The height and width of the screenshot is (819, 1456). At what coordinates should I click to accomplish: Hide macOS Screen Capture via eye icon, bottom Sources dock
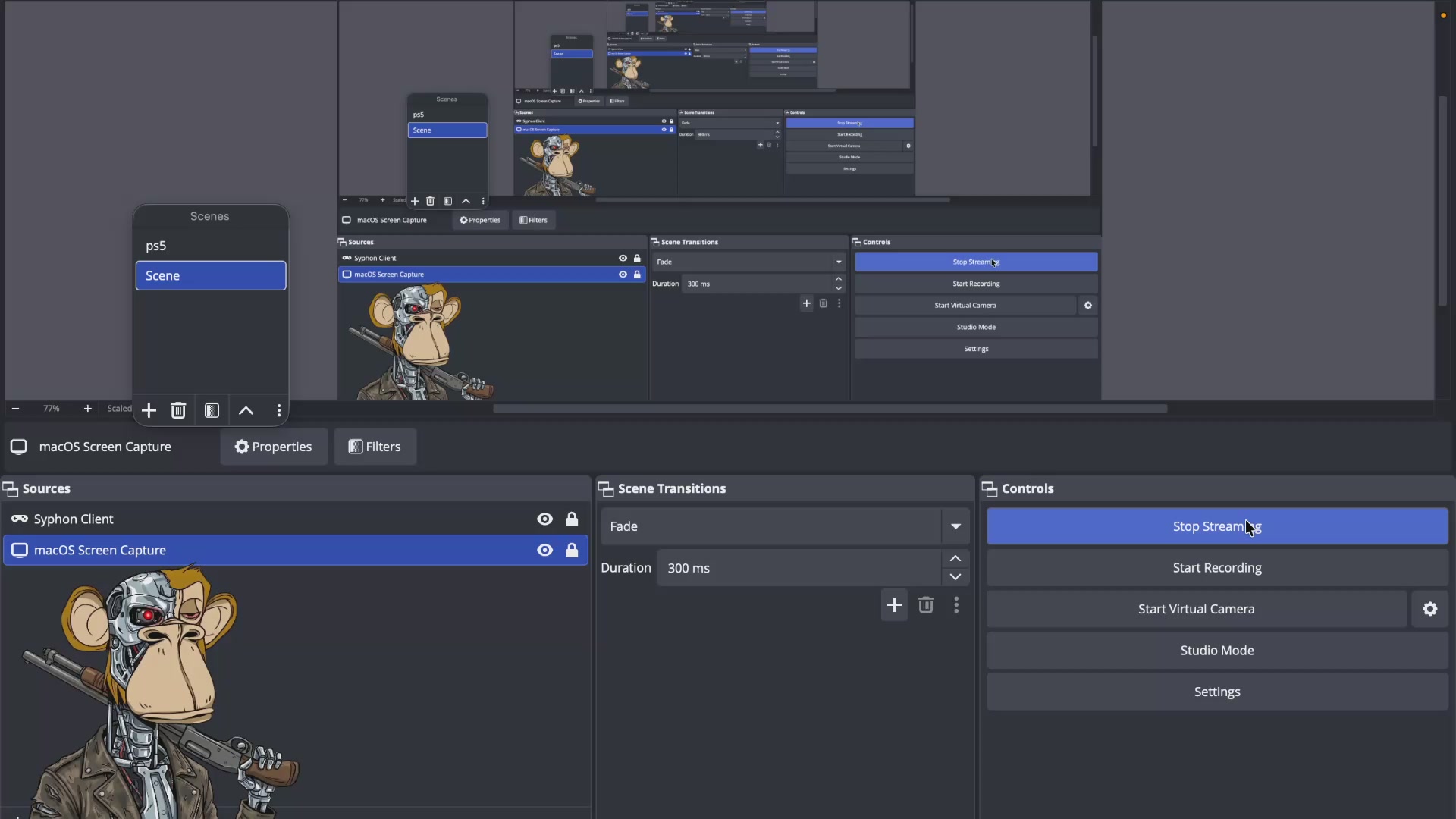click(x=545, y=551)
